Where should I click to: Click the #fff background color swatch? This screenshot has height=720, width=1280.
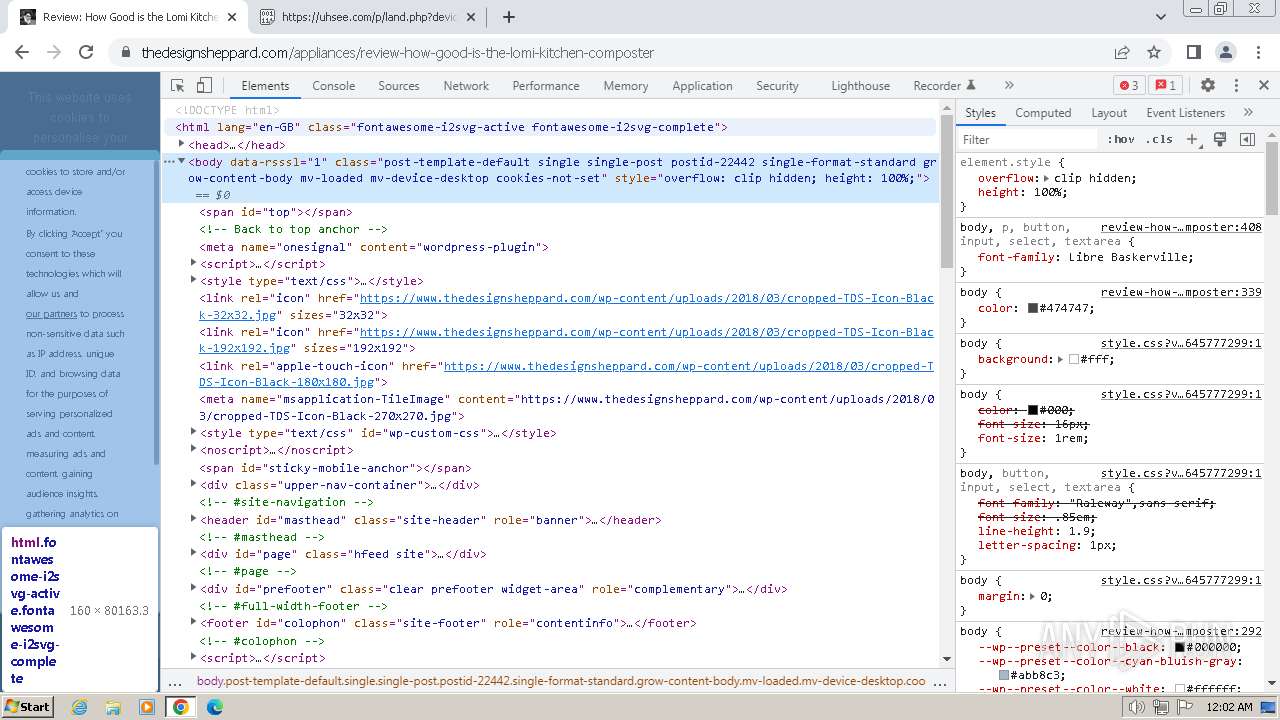pos(1074,359)
